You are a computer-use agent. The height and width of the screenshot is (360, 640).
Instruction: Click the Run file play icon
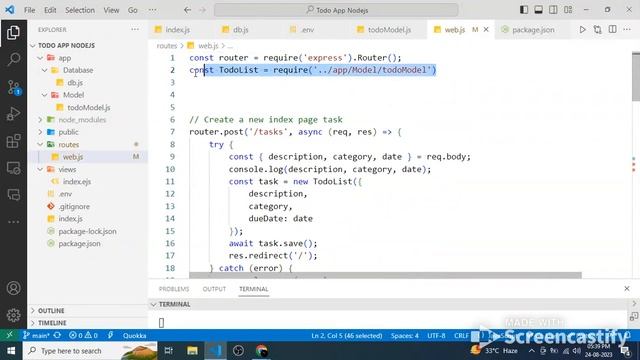point(582,29)
